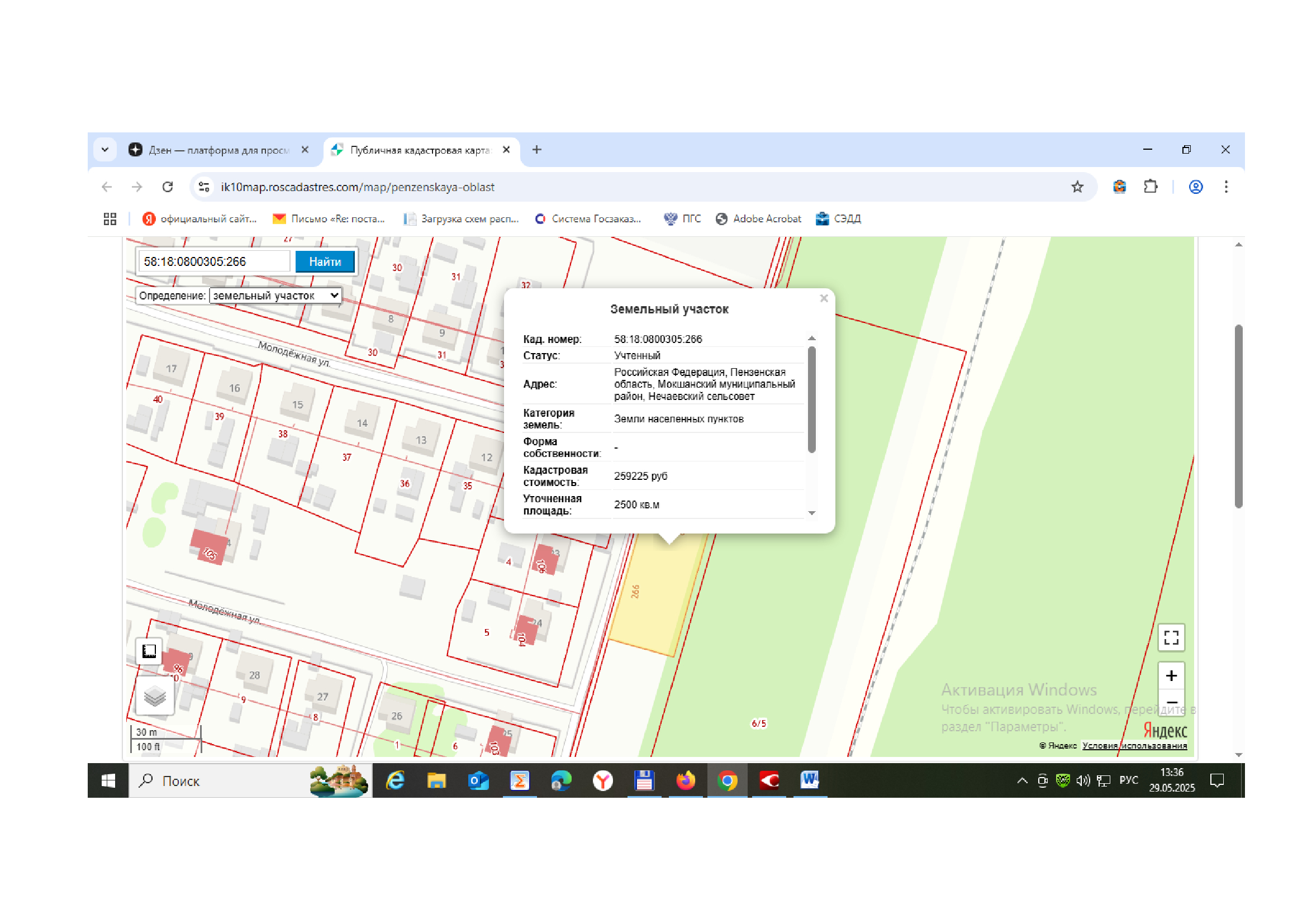Click the Windows Start button
This screenshot has width=1307, height=924.
click(108, 780)
